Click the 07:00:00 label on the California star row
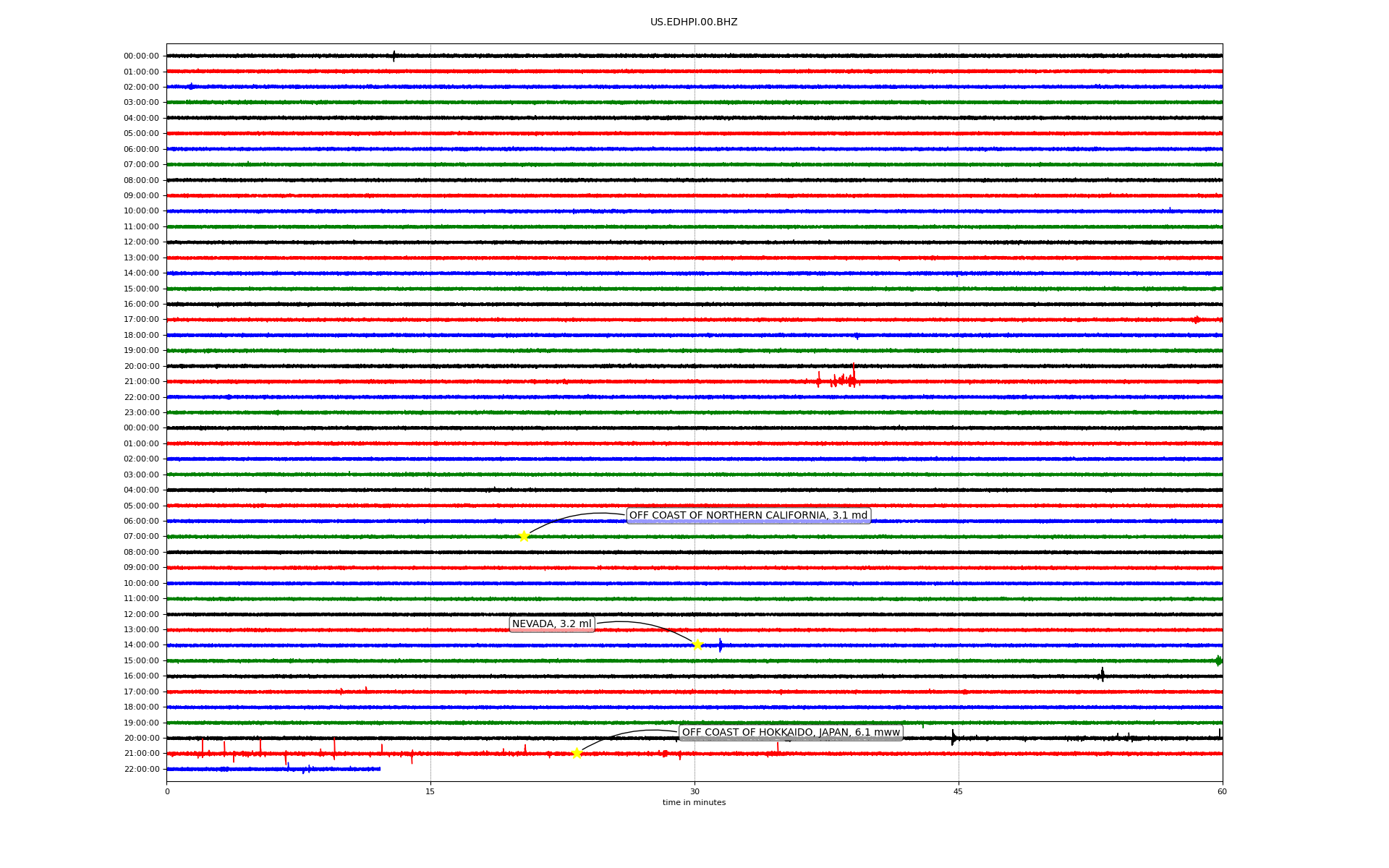 (141, 537)
